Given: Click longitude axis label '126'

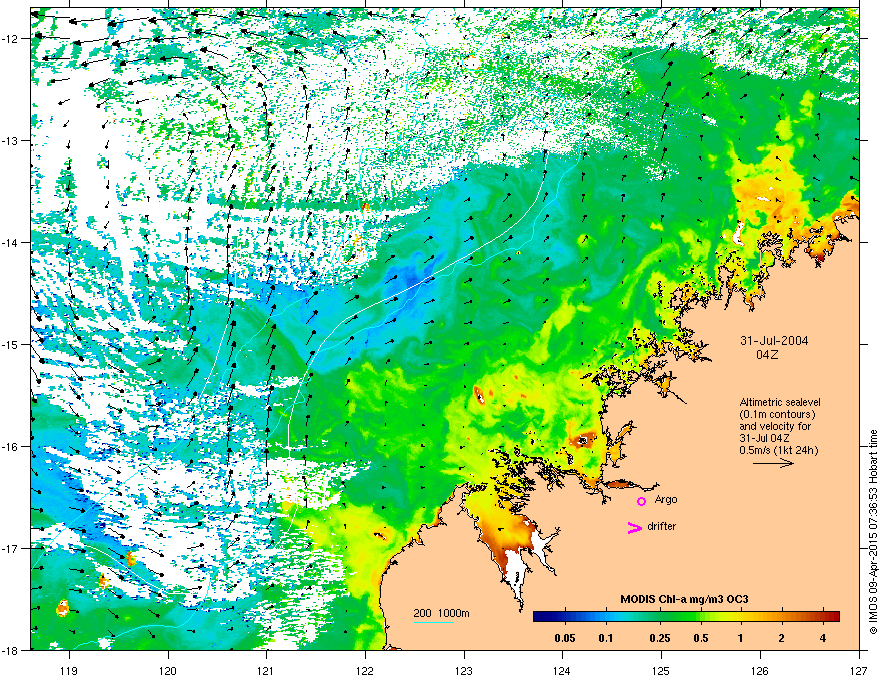Looking at the screenshot, I should (760, 670).
